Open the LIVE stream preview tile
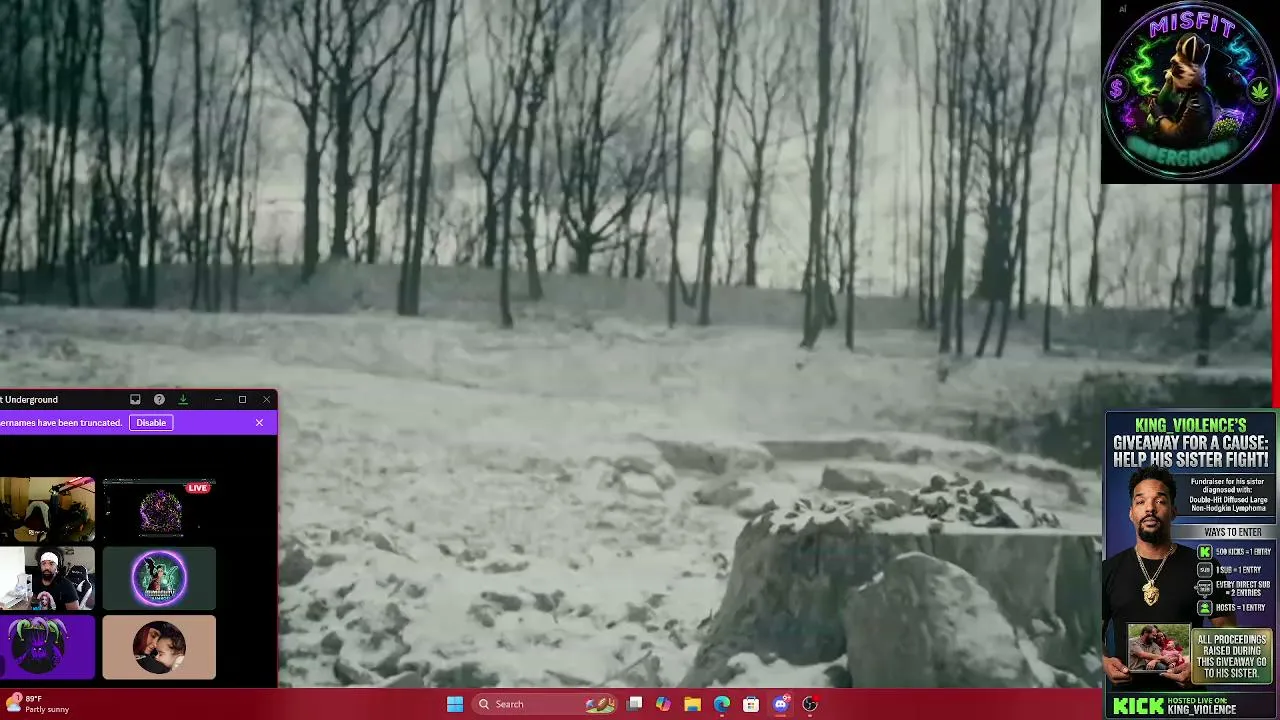The height and width of the screenshot is (720, 1280). point(159,509)
